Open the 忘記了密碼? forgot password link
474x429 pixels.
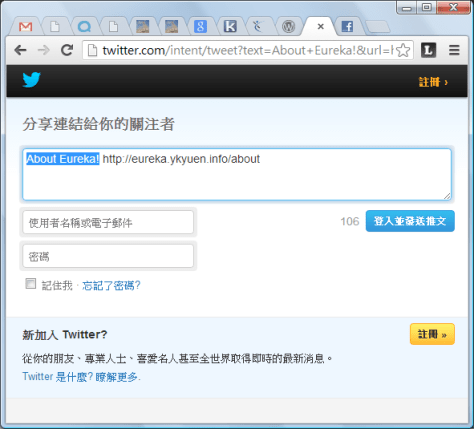(x=111, y=285)
